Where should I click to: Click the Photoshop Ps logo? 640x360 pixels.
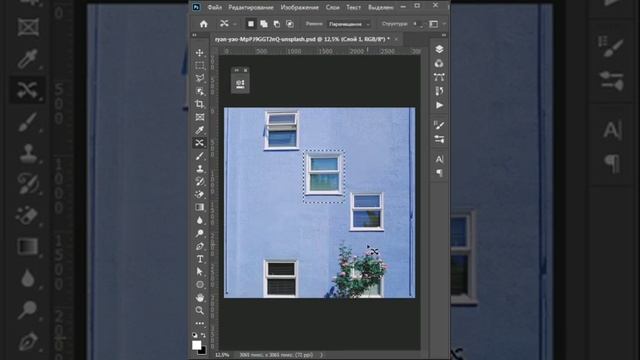click(x=196, y=7)
